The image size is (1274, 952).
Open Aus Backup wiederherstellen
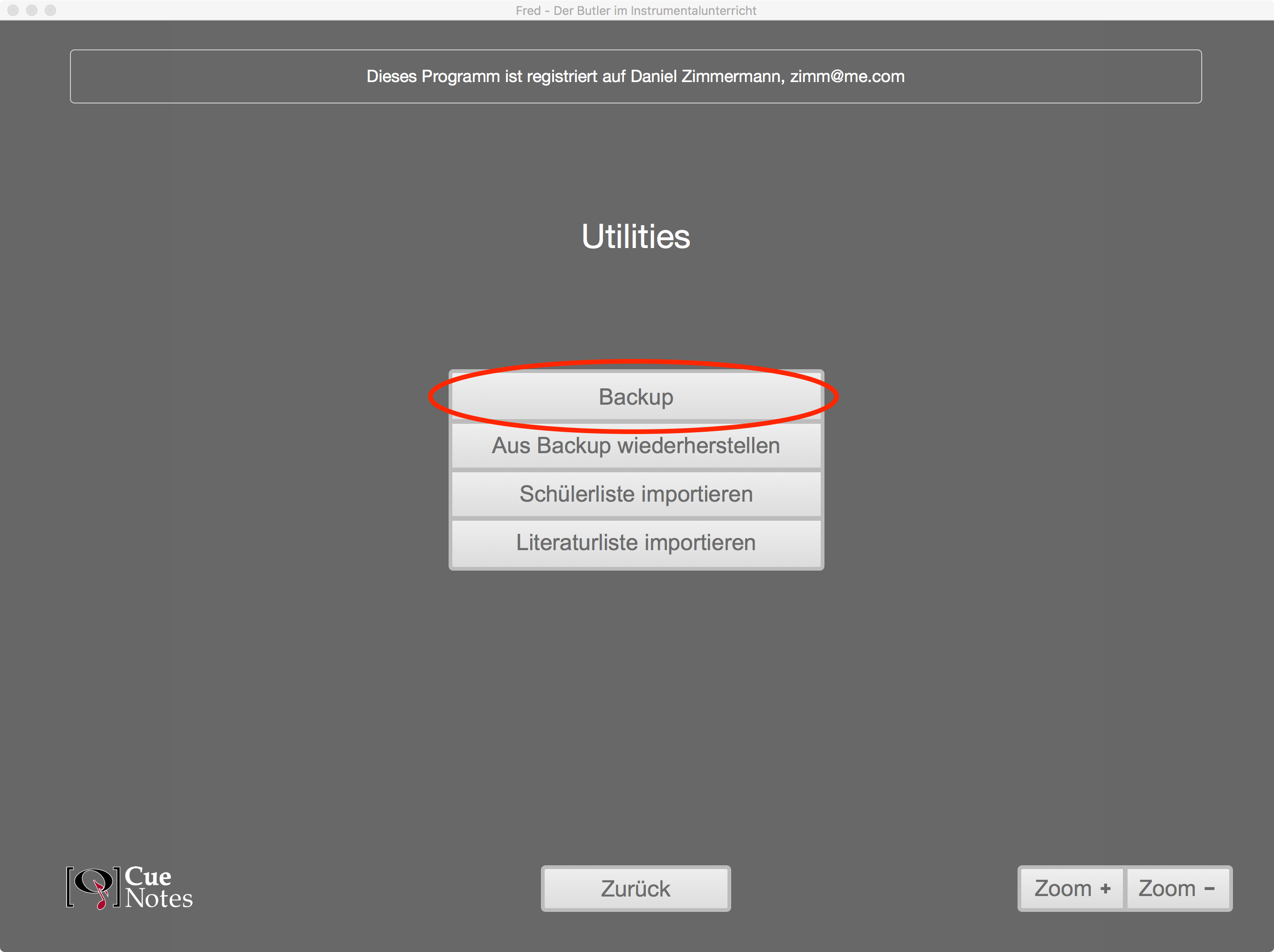(635, 446)
